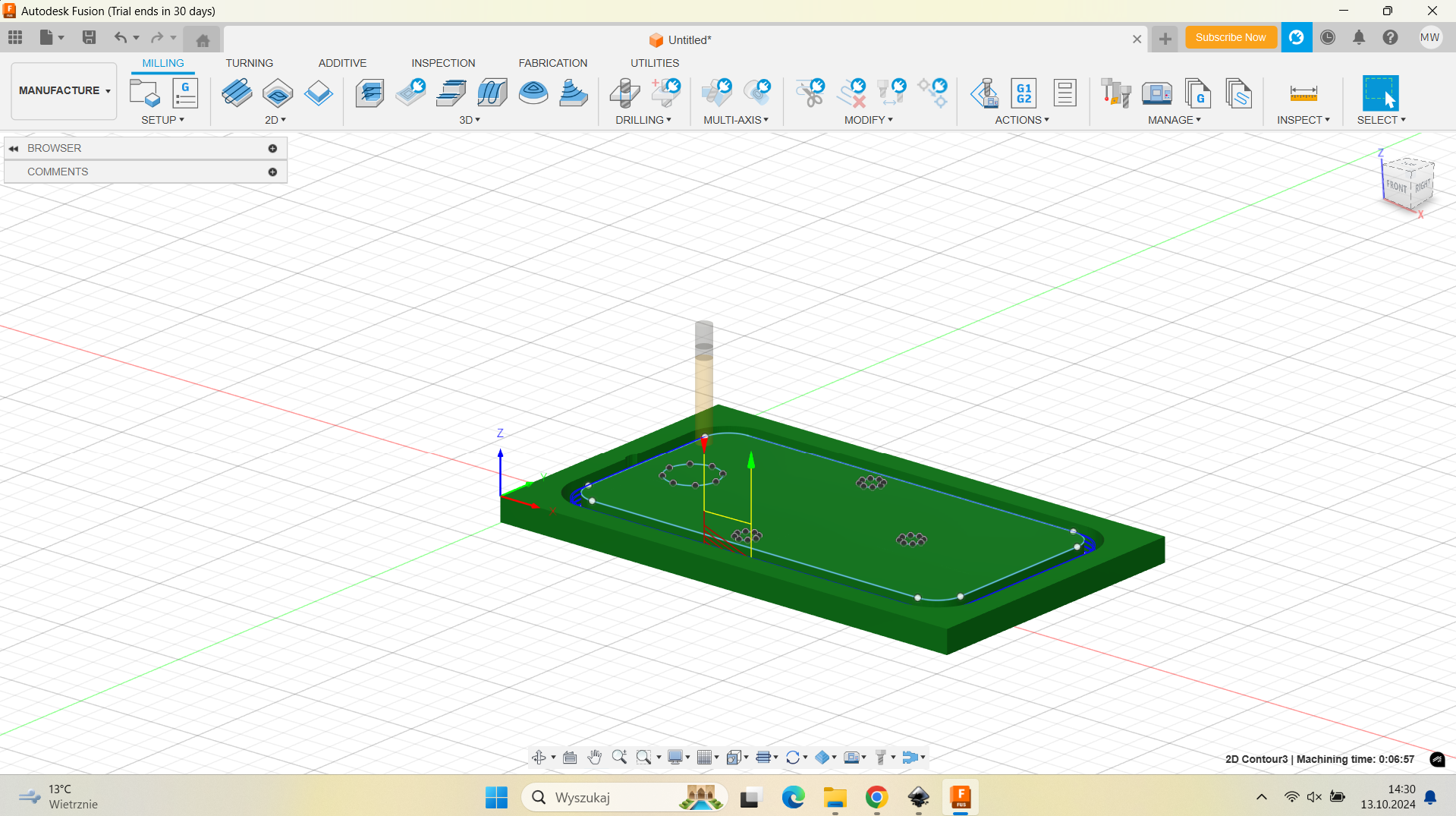
Task: Expand the INSPECT panel menu
Action: (1303, 120)
